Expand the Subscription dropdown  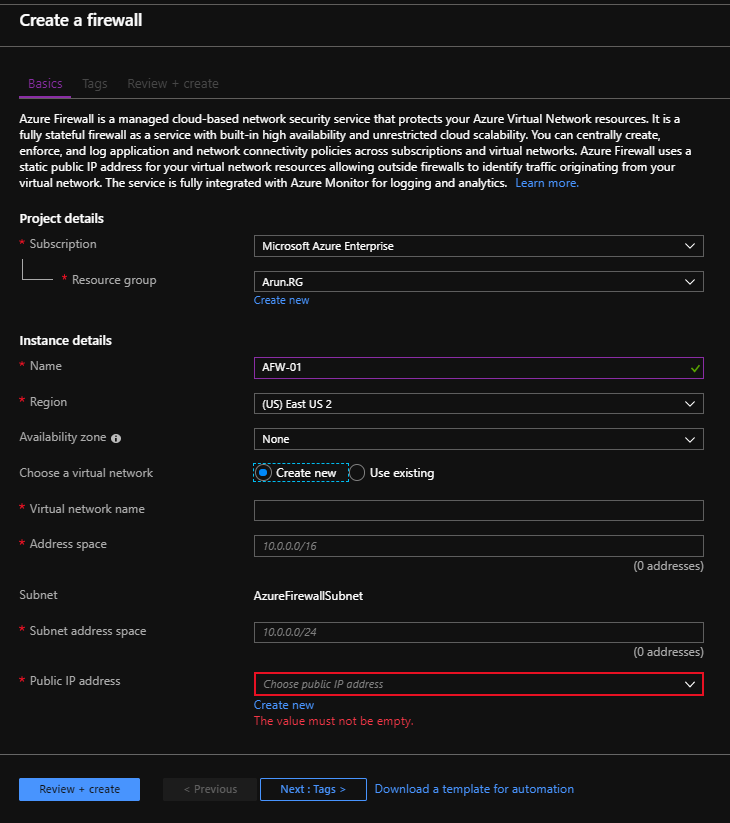[479, 246]
